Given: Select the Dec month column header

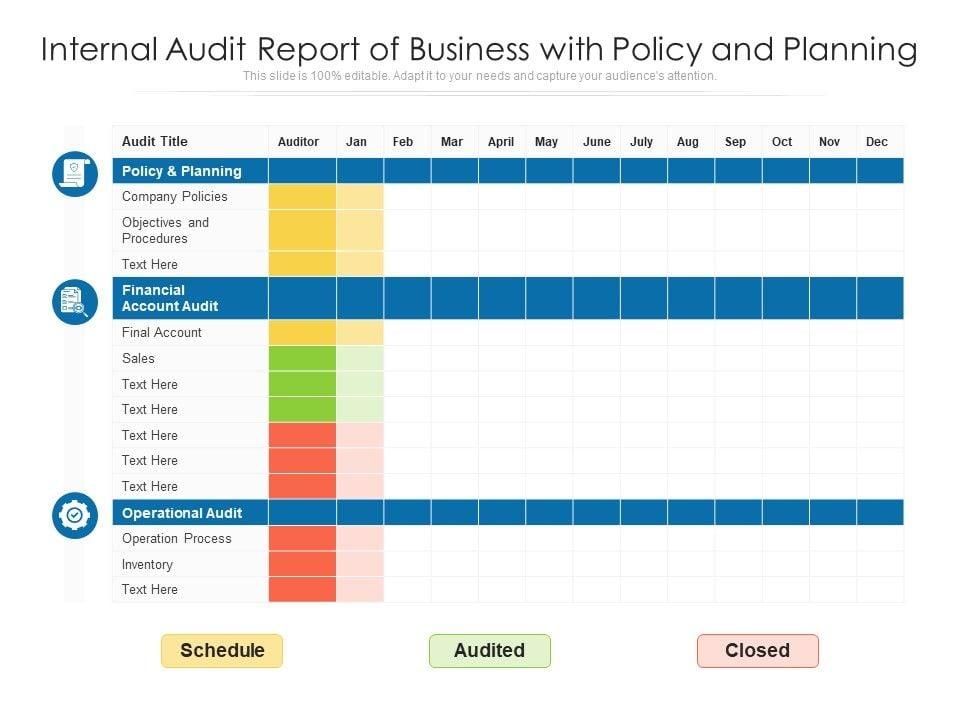Looking at the screenshot, I should (x=876, y=142).
